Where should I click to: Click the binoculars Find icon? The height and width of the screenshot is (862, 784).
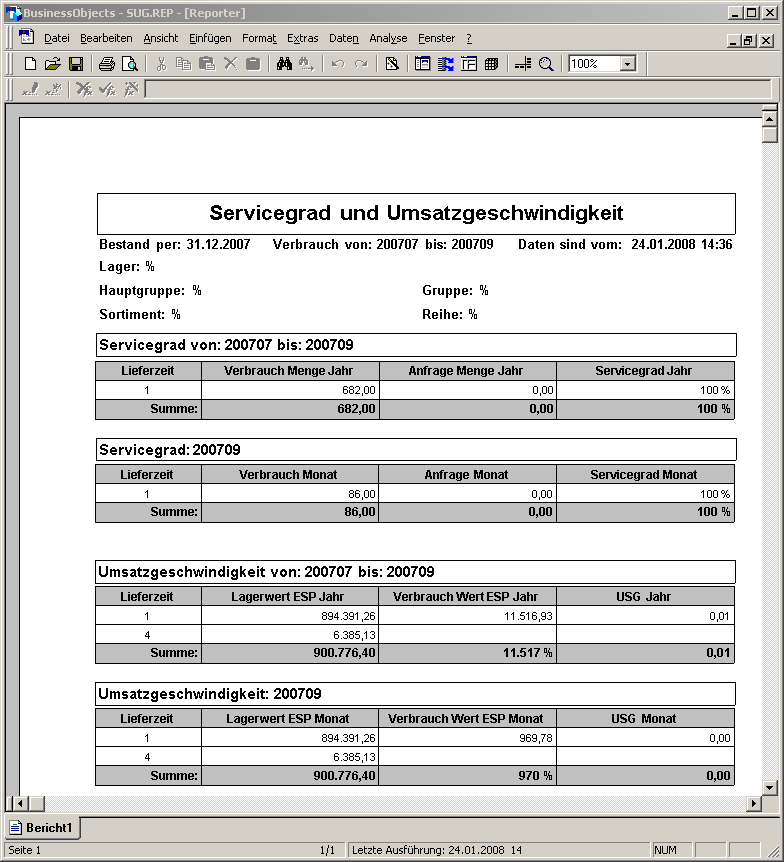pyautogui.click(x=284, y=64)
